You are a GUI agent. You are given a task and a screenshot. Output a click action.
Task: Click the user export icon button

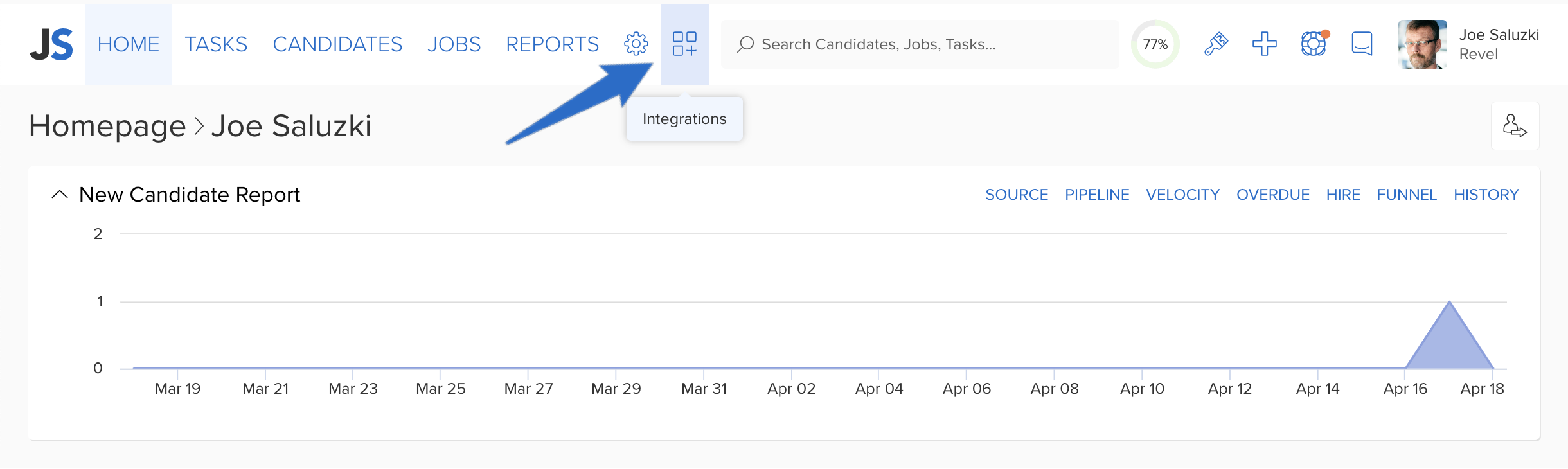coord(1515,126)
